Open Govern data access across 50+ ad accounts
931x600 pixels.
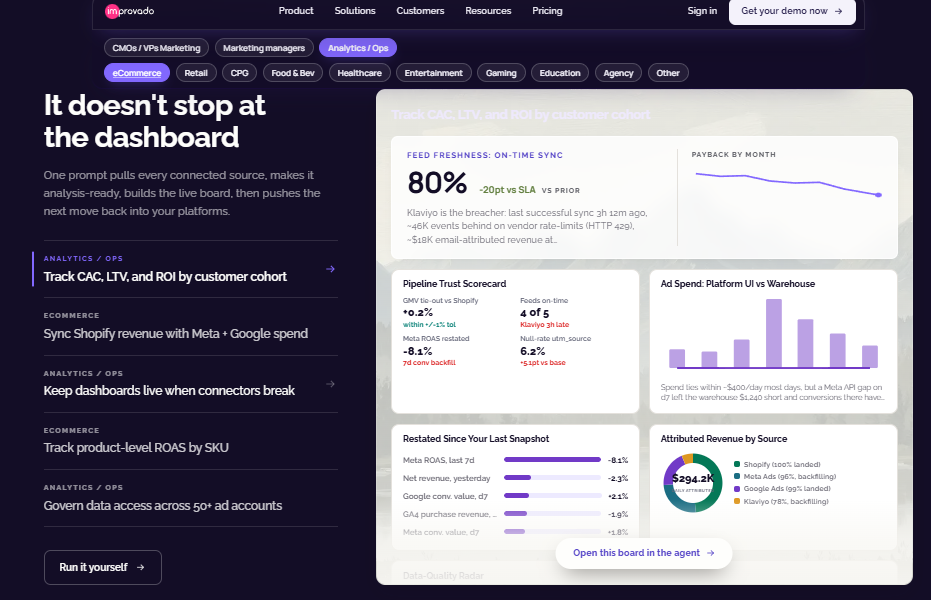click(191, 499)
